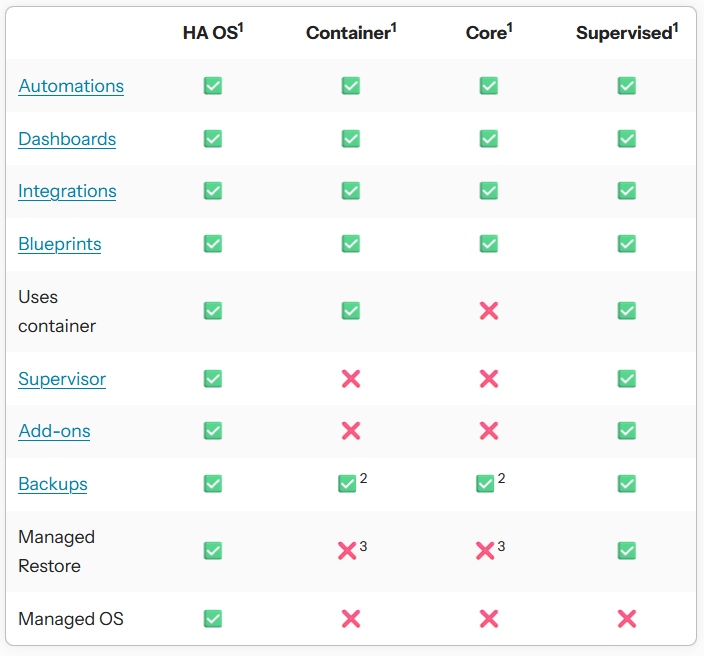The height and width of the screenshot is (656, 704).
Task: Open the Supervisor link
Action: (62, 379)
